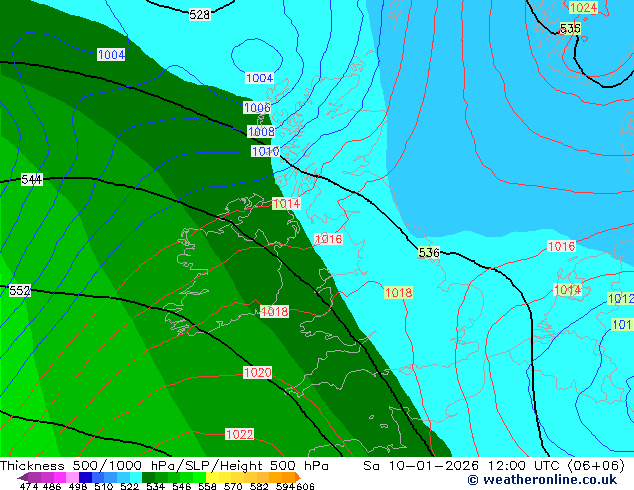
Task: Click the weatheronline.co.uk copyright link
Action: [x=542, y=480]
